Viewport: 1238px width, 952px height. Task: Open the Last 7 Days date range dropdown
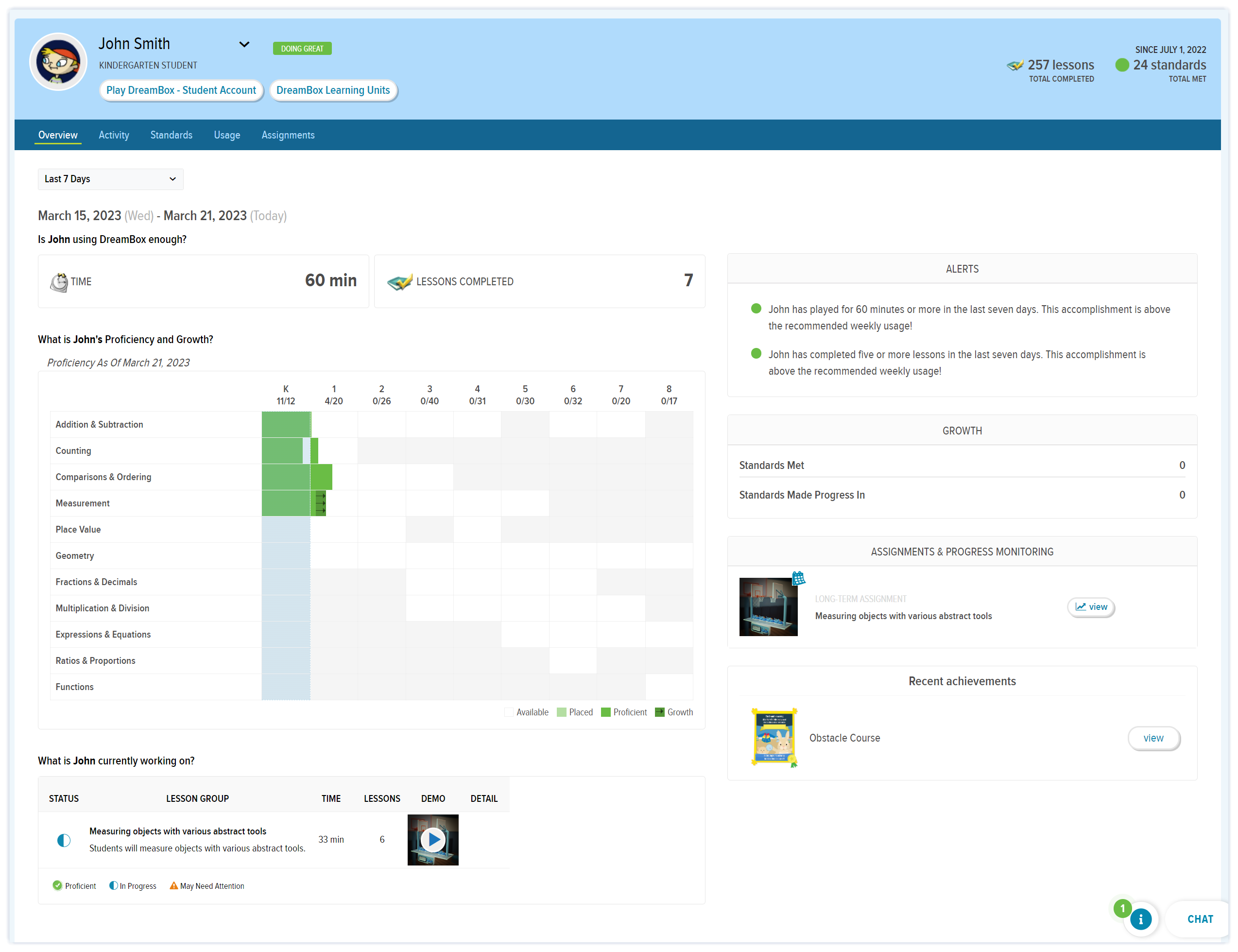110,179
